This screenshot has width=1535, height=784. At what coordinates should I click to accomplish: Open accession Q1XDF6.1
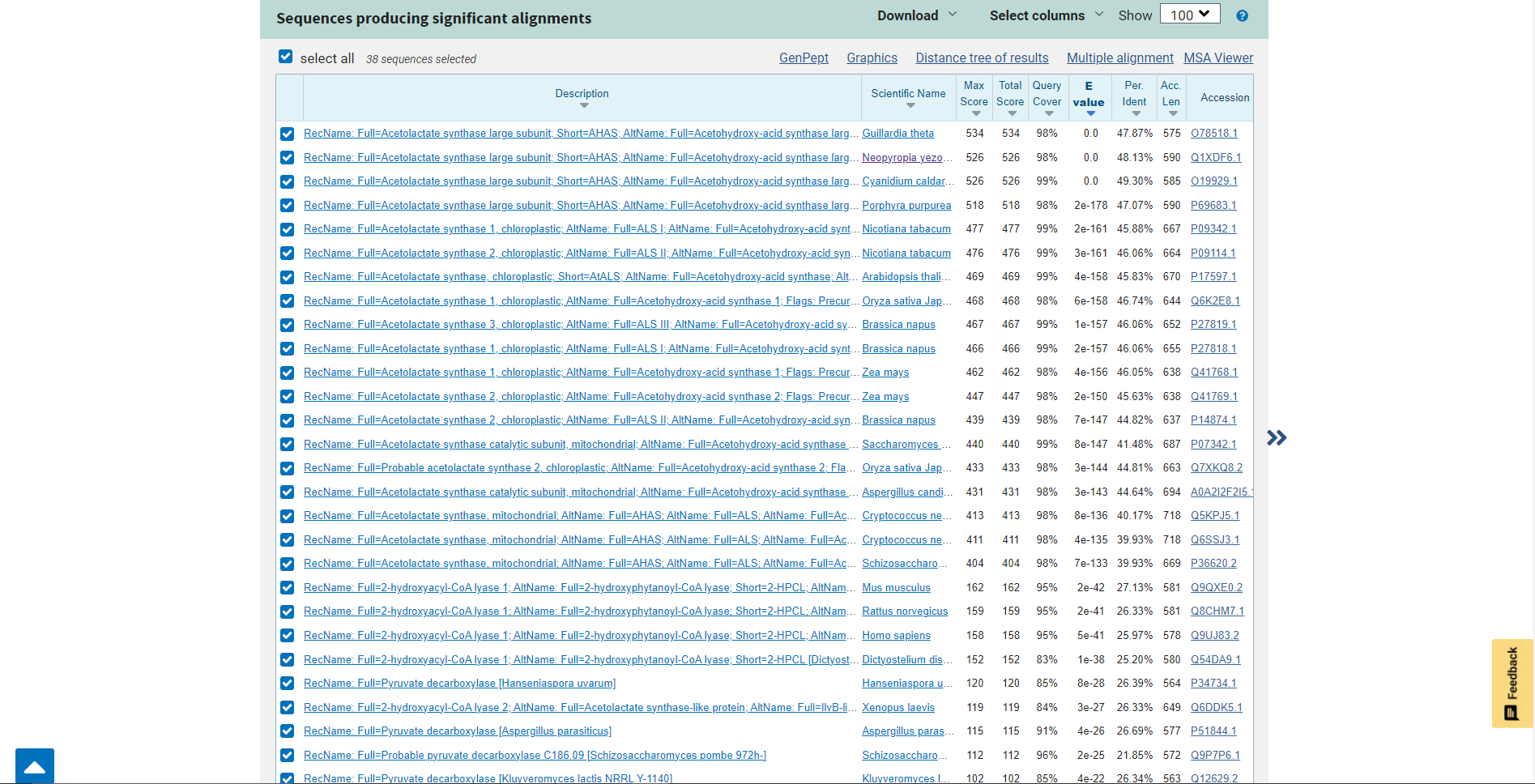pos(1215,158)
